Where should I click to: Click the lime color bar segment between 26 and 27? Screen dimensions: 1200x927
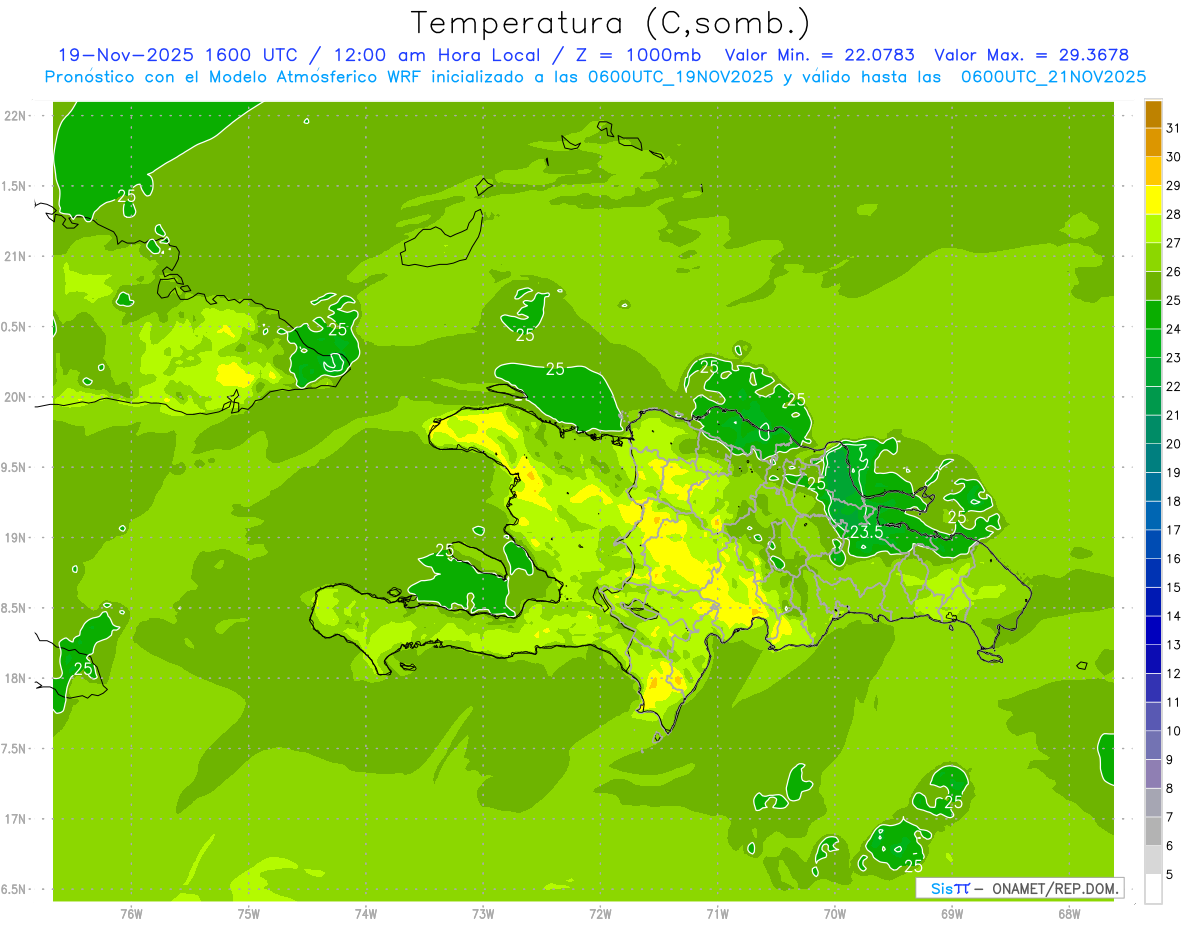(x=1153, y=257)
